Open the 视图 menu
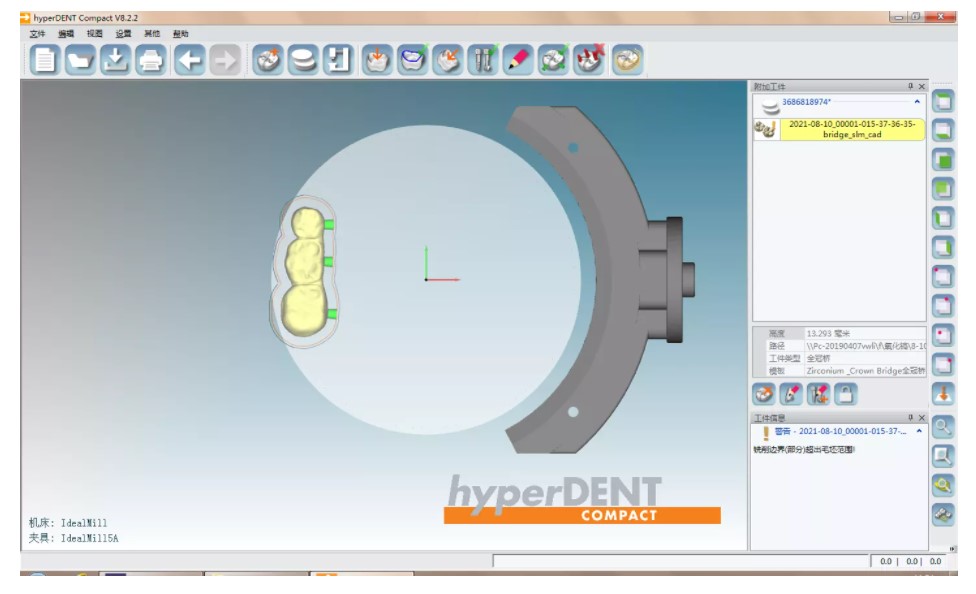976x594 pixels. (95, 34)
